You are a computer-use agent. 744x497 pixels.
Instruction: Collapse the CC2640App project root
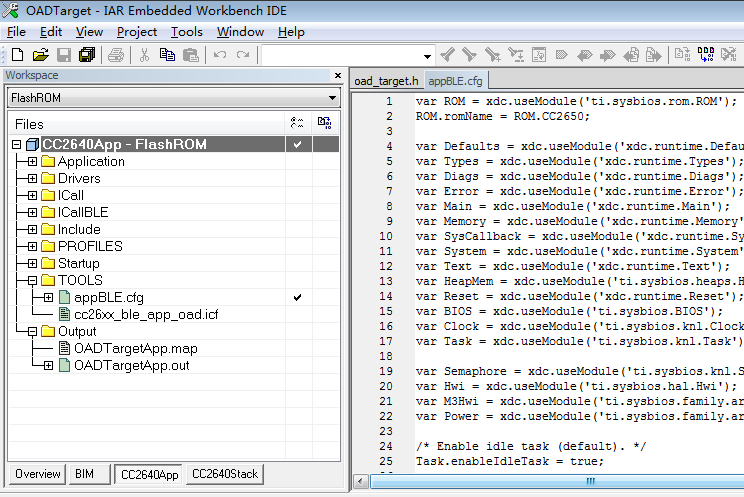tap(17, 144)
